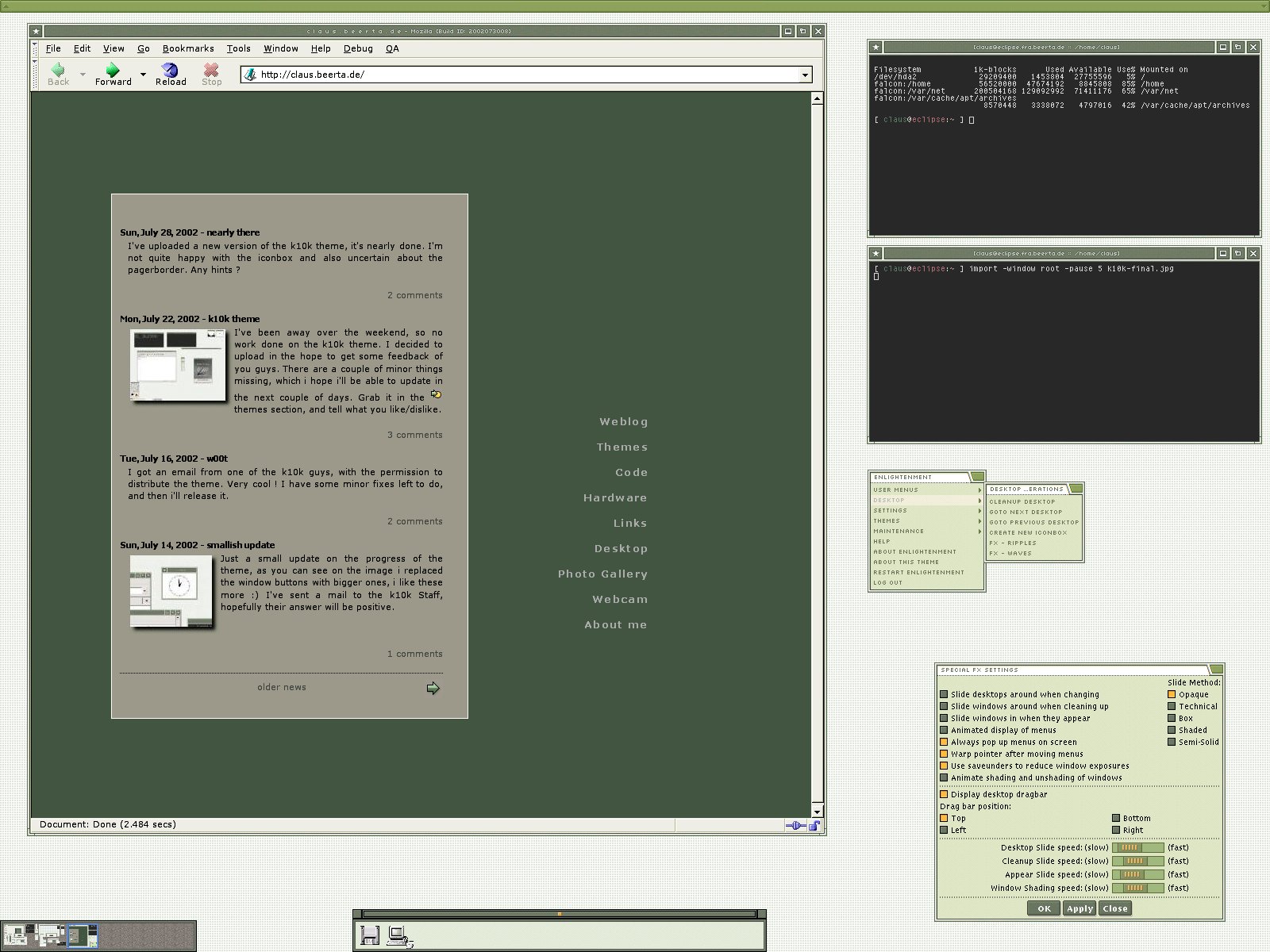This screenshot has width=1270, height=952.
Task: Open the Photo Gallery link
Action: tap(602, 574)
